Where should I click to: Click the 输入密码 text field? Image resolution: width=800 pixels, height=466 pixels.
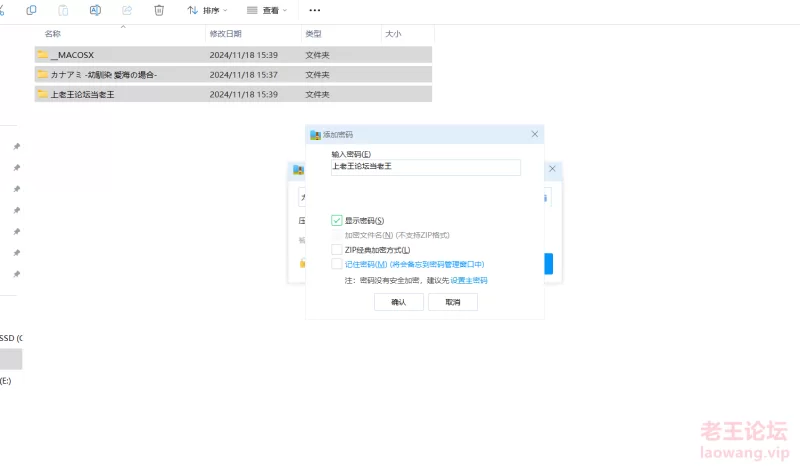point(425,167)
